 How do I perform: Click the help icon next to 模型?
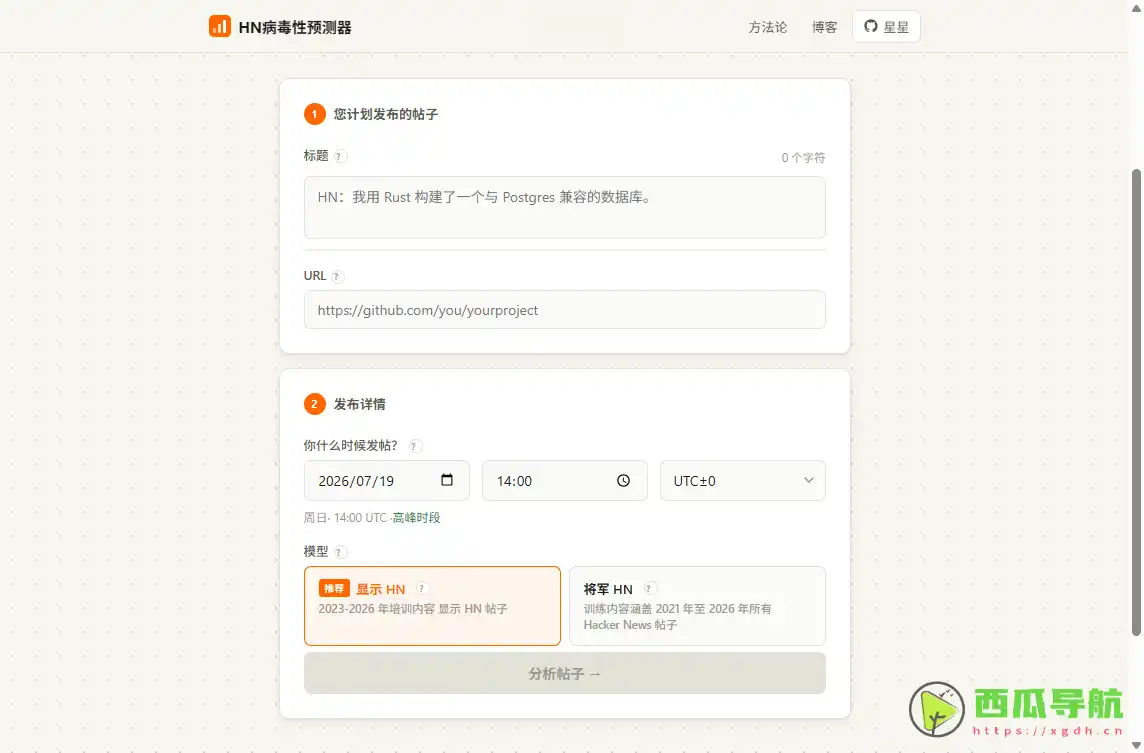click(x=339, y=552)
